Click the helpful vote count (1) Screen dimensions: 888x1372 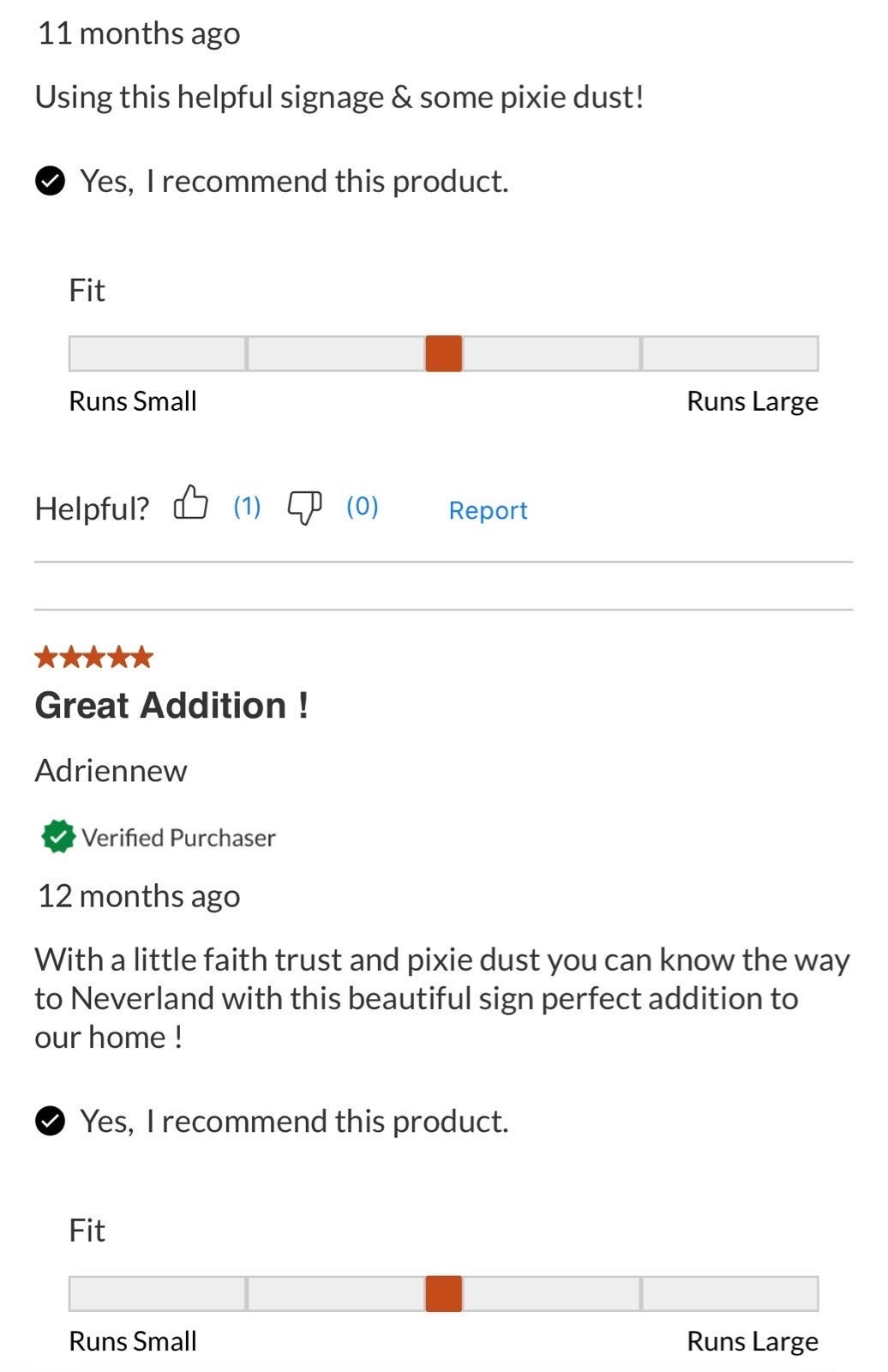(x=247, y=506)
